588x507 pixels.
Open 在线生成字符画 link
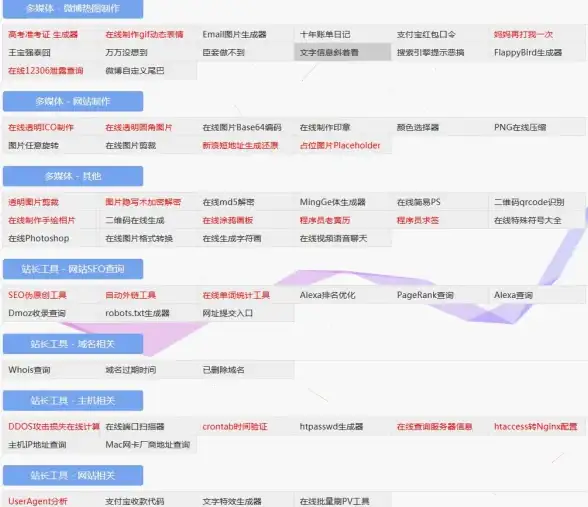point(232,238)
